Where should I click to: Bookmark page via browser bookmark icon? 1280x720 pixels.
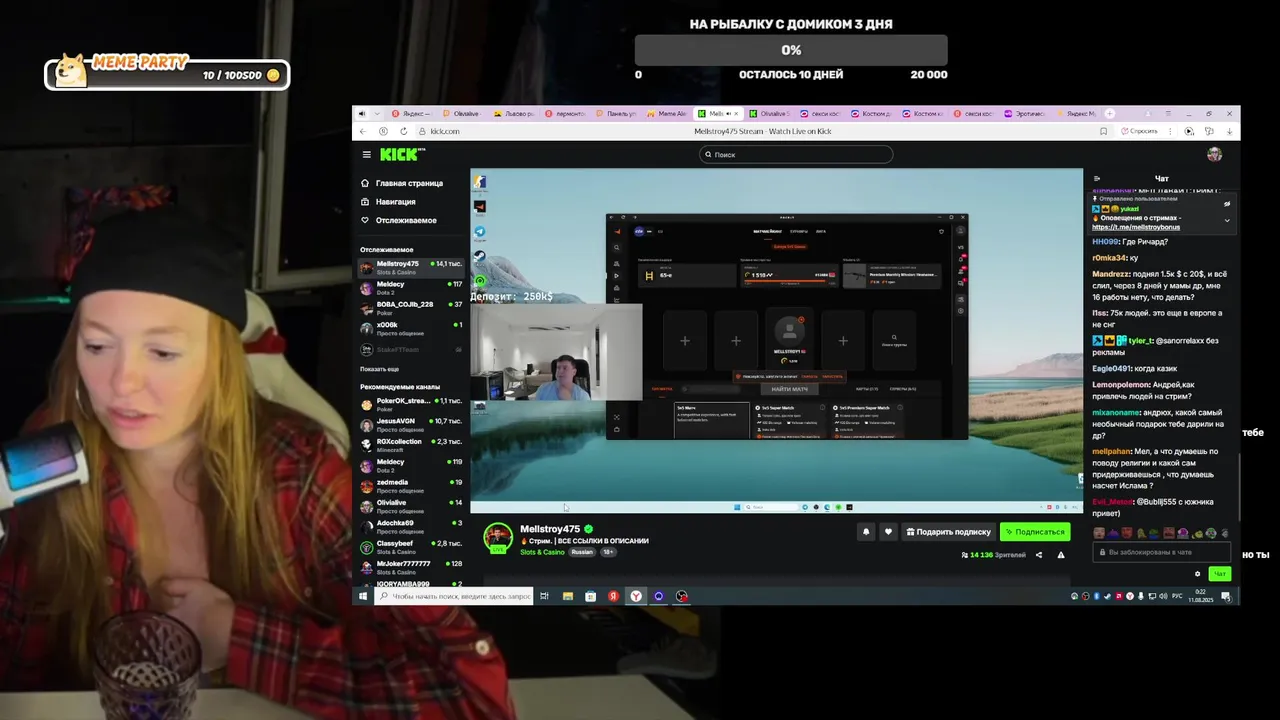pos(1103,131)
